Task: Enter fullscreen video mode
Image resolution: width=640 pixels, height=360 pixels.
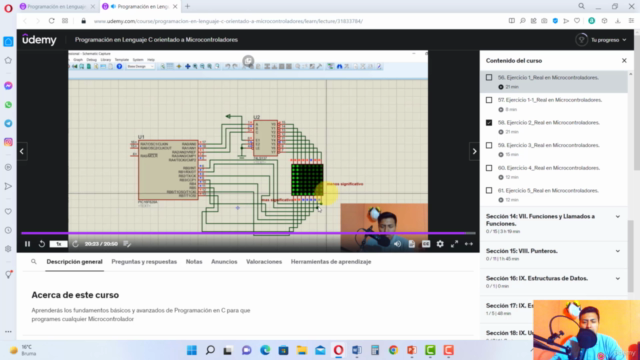Action: tap(454, 244)
